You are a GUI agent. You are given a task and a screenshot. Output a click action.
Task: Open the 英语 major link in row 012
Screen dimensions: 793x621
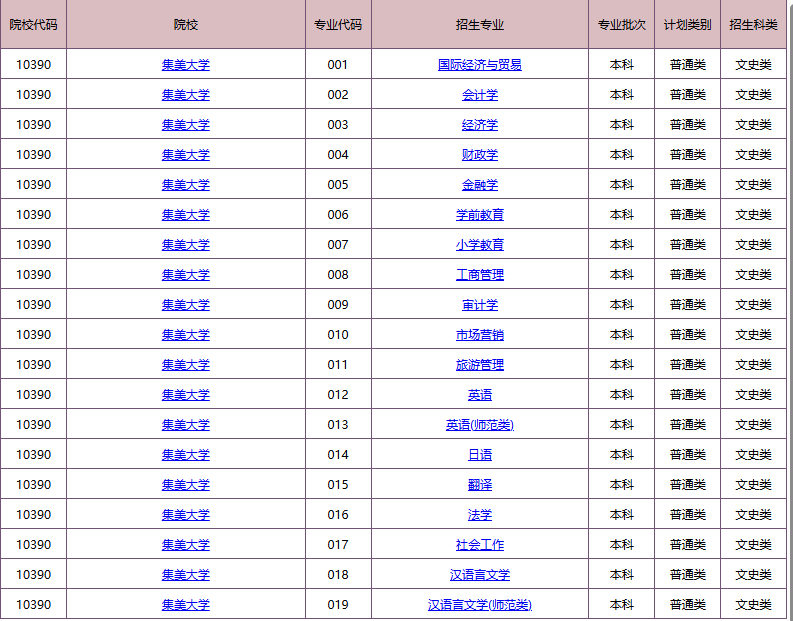pos(479,394)
